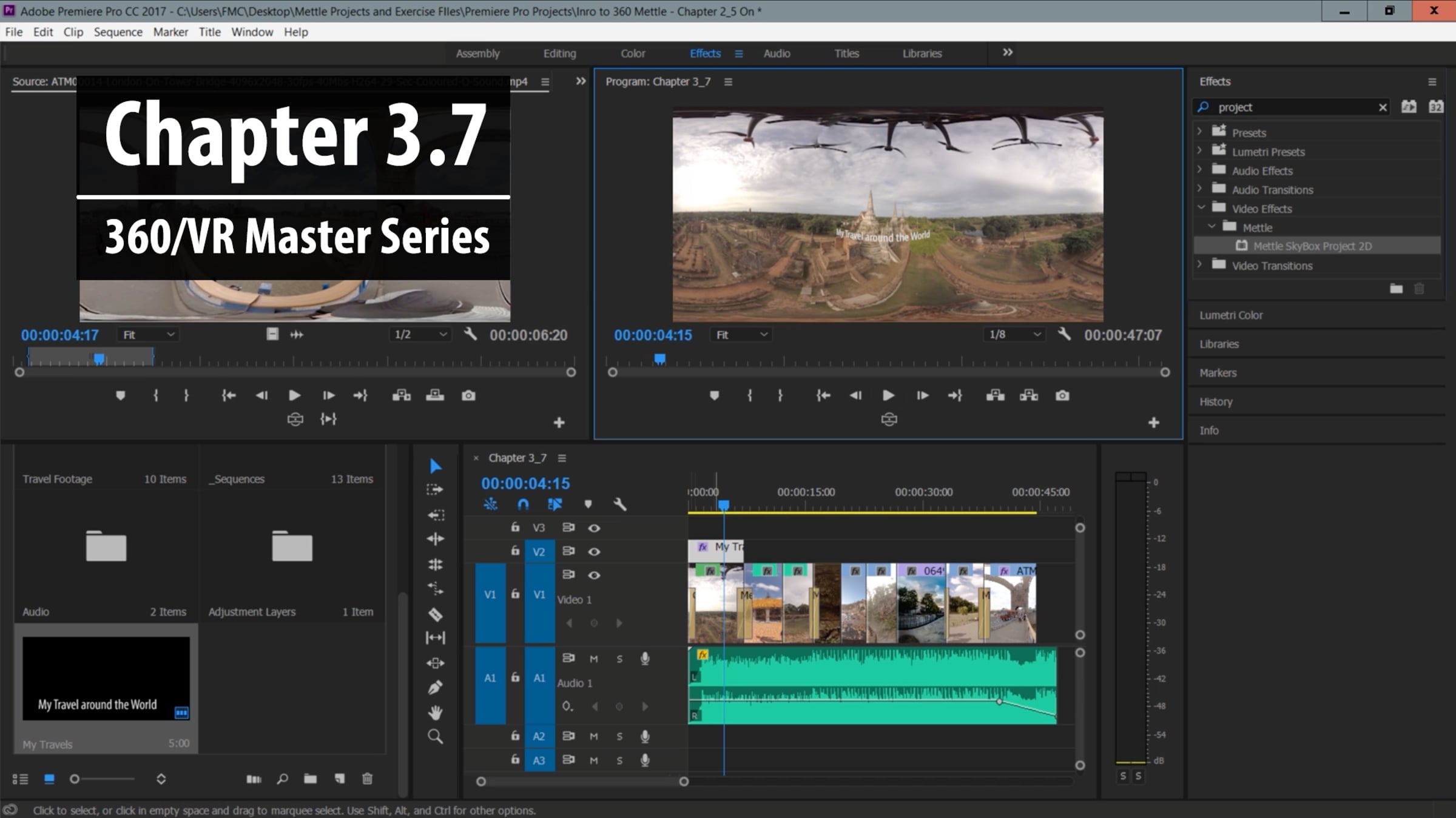1456x818 pixels.
Task: Select the Slide tool
Action: tap(436, 663)
